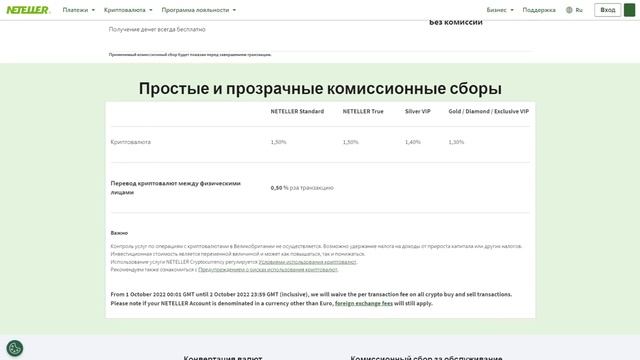Click the Перевод криптовалют между физическими лицами label
Image resolution: width=640 pixels, height=360 pixels.
[x=176, y=188]
